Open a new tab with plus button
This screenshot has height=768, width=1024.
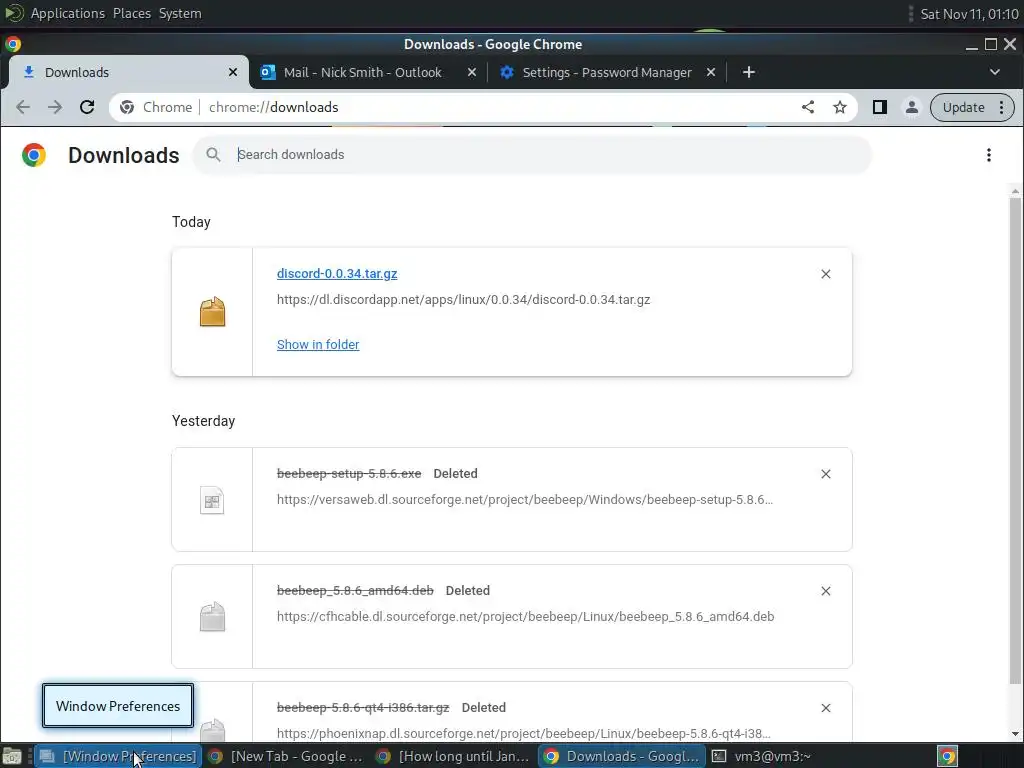[748, 72]
